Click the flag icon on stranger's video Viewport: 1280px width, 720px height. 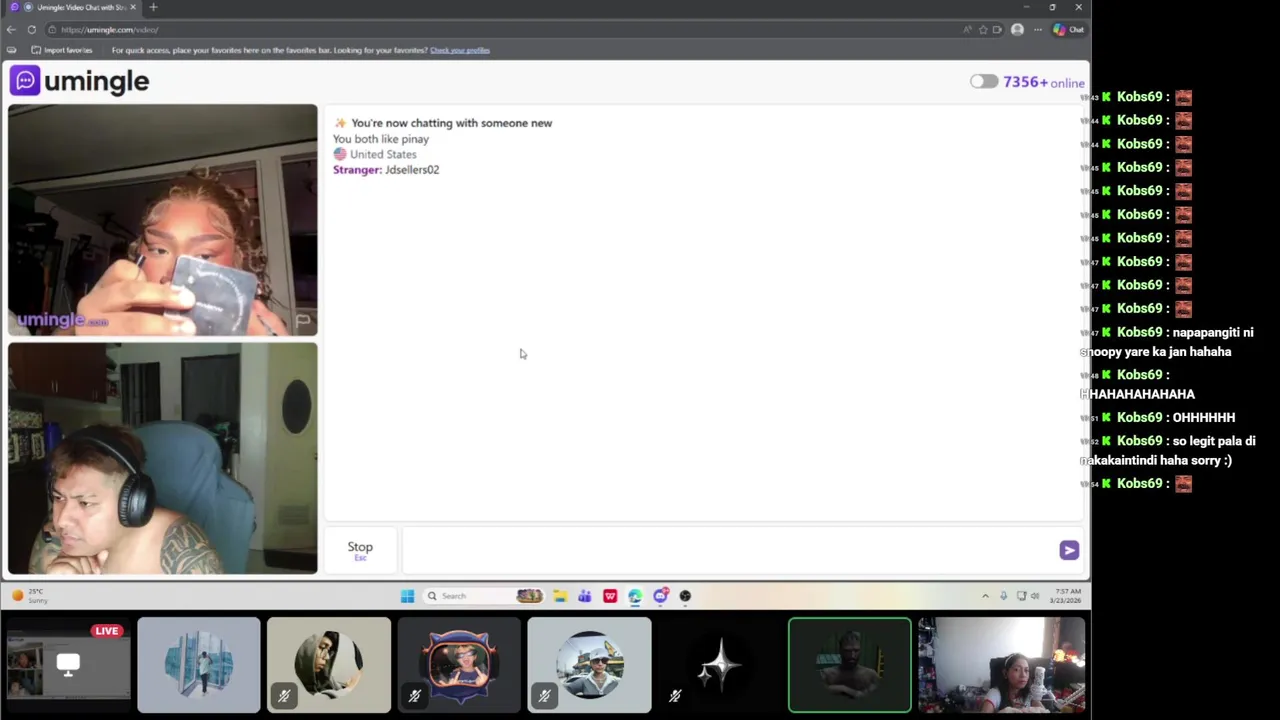point(302,321)
